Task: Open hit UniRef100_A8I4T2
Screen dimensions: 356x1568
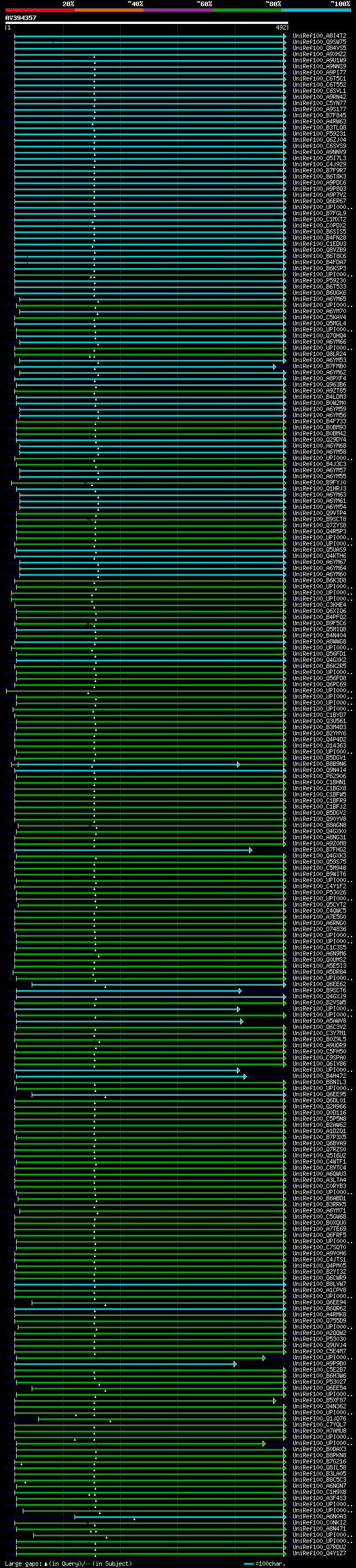Action: (319, 36)
